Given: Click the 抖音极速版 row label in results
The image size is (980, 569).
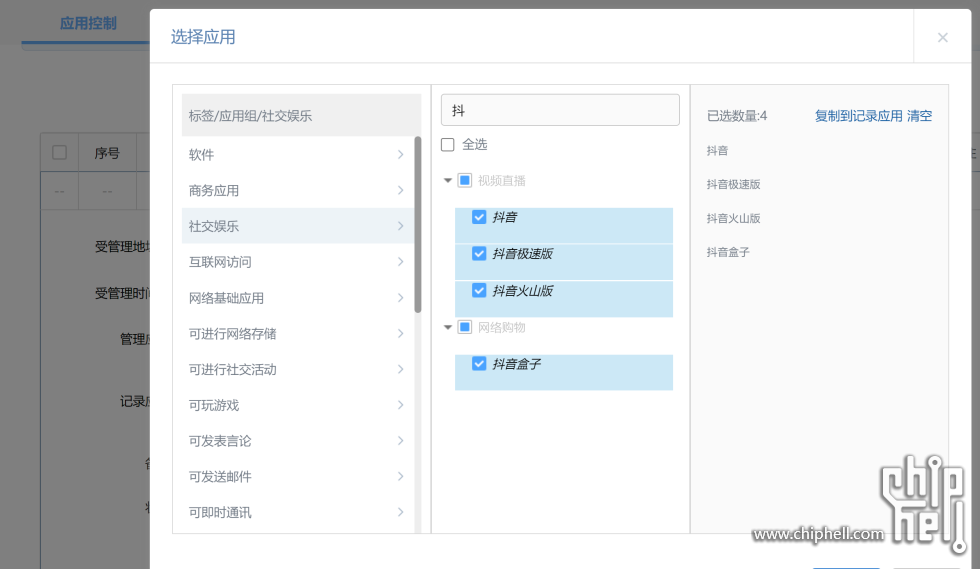Looking at the screenshot, I should click(x=522, y=254).
